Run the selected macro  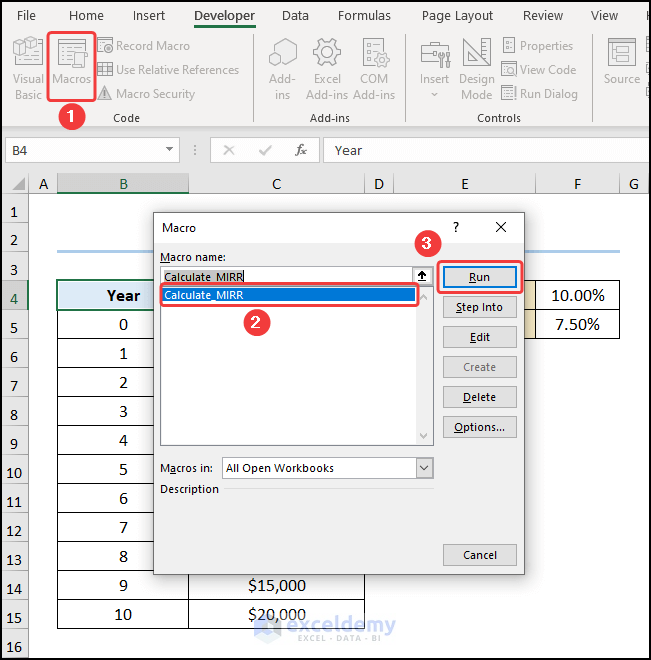480,277
